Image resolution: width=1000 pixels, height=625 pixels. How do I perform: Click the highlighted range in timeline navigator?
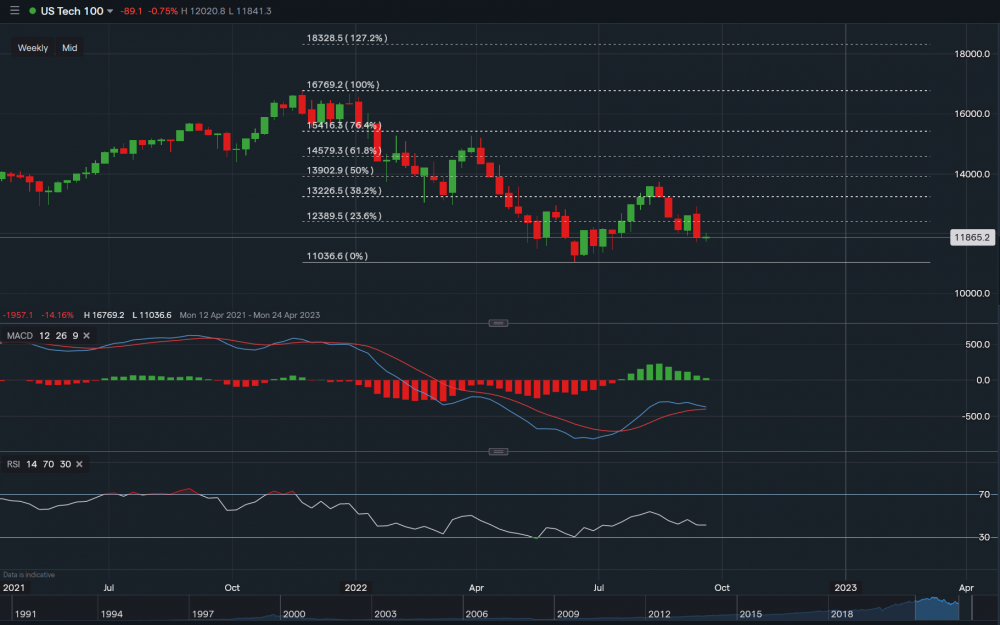[x=936, y=605]
